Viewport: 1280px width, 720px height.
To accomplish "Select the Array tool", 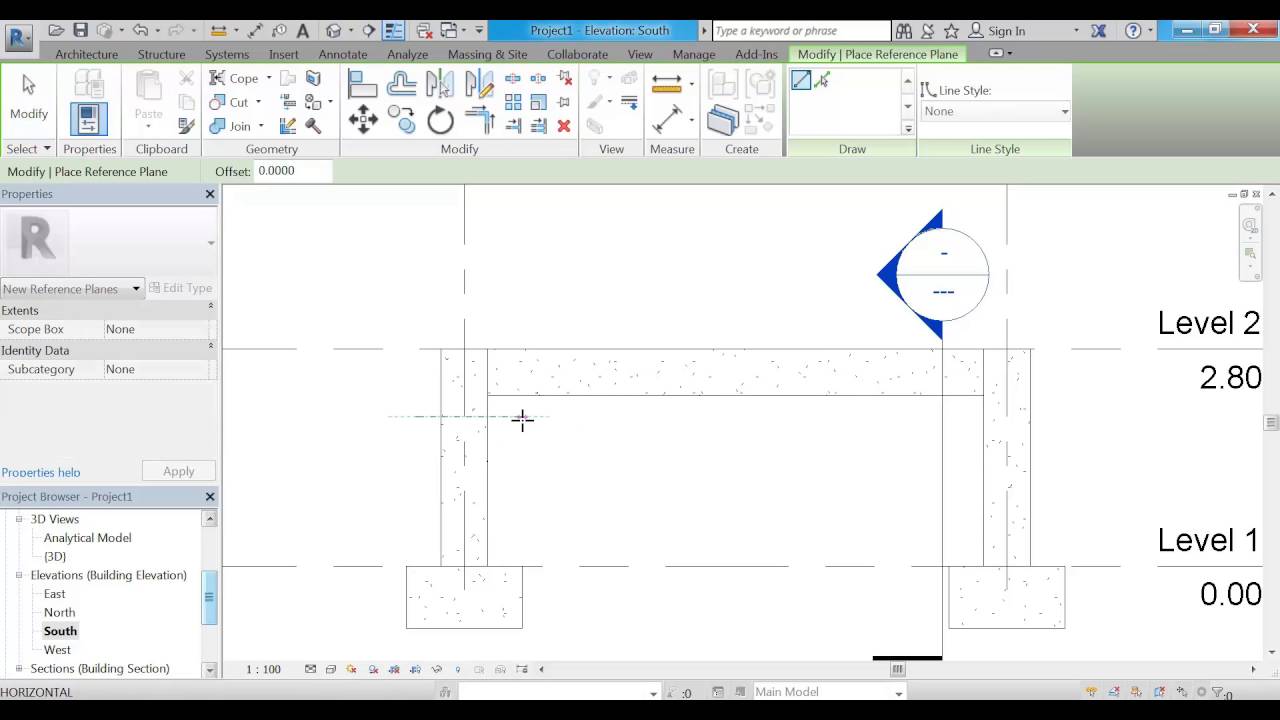I will tap(513, 102).
